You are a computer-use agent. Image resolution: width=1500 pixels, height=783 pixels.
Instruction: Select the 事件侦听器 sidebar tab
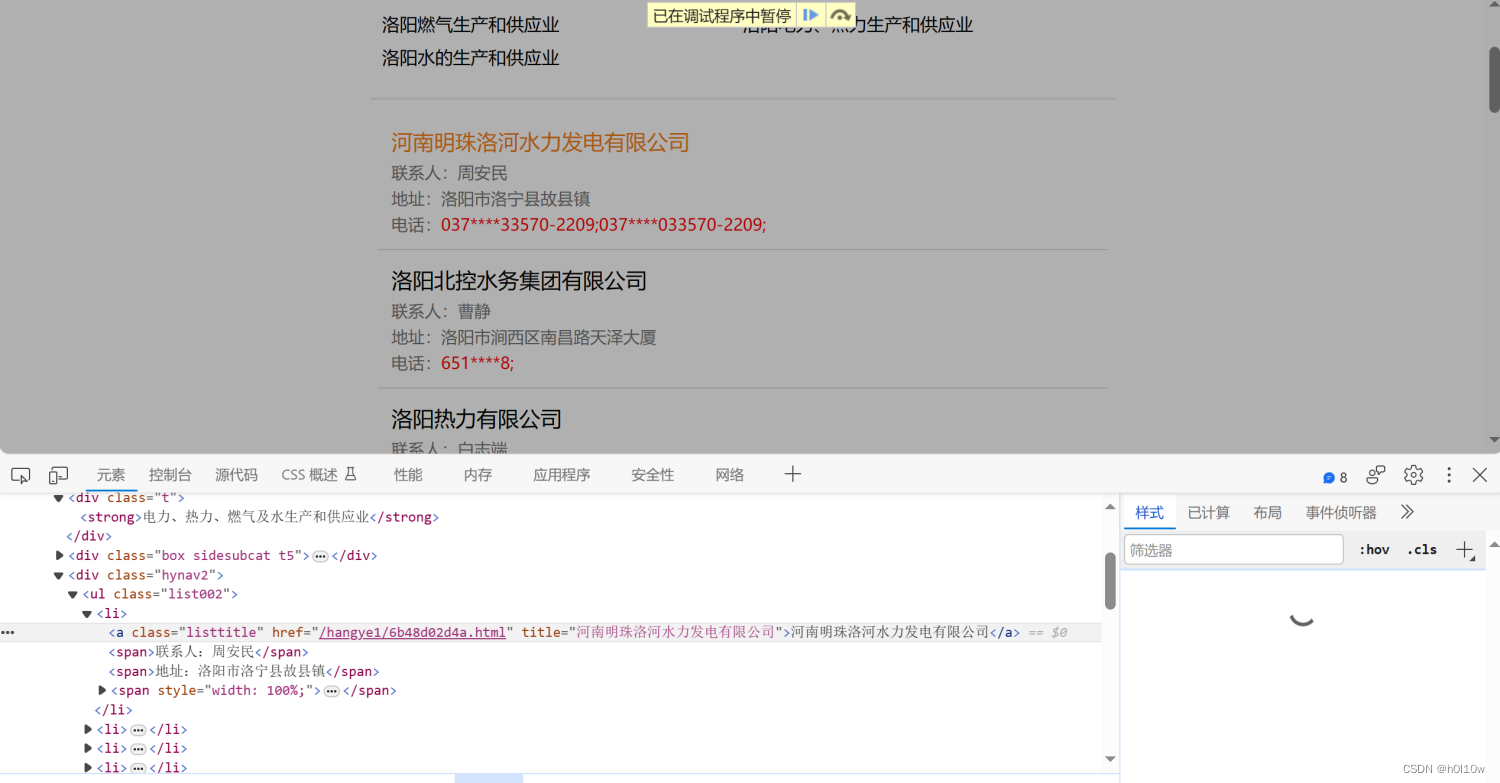click(1341, 513)
